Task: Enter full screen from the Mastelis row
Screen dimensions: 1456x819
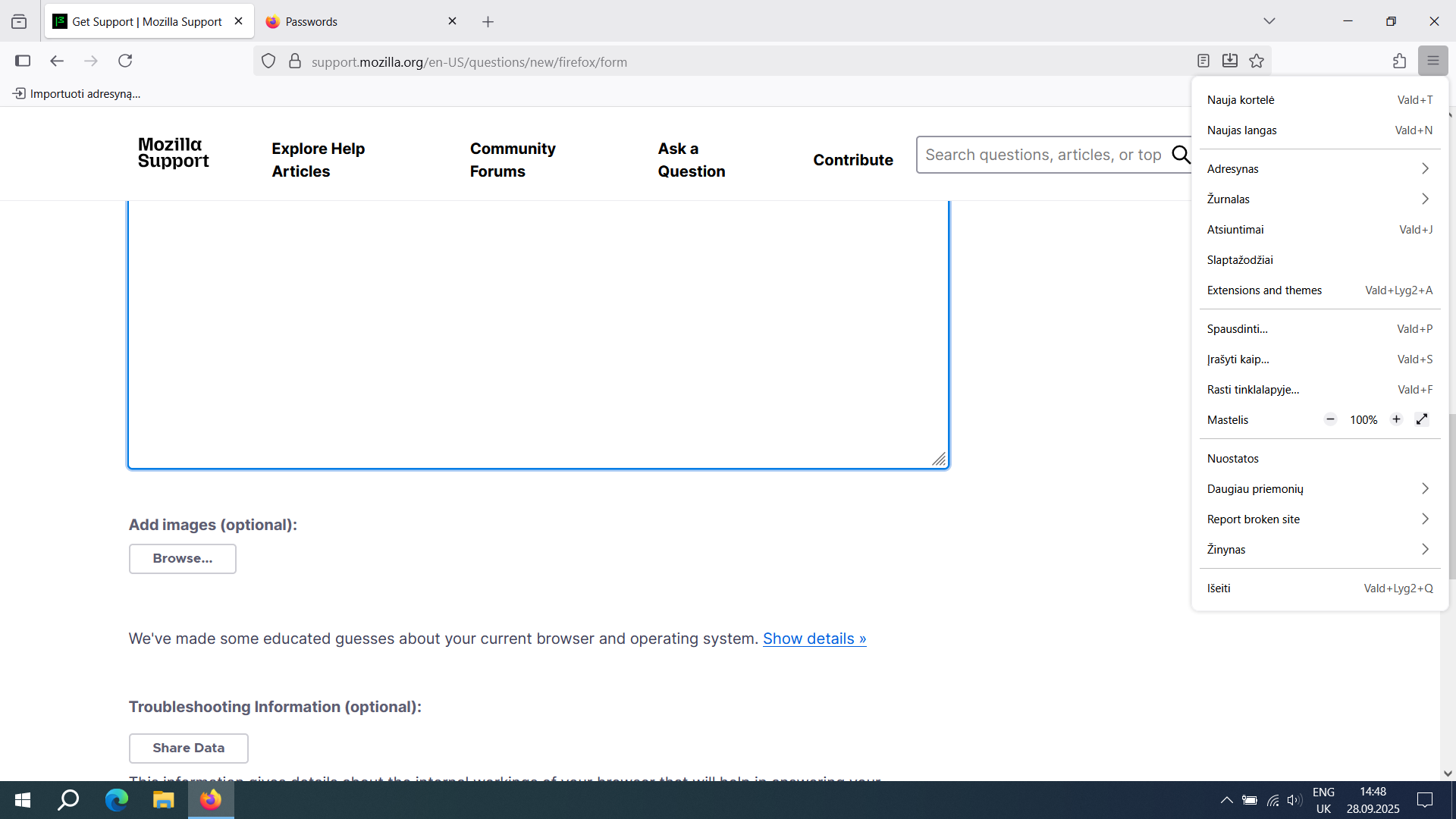Action: point(1422,419)
